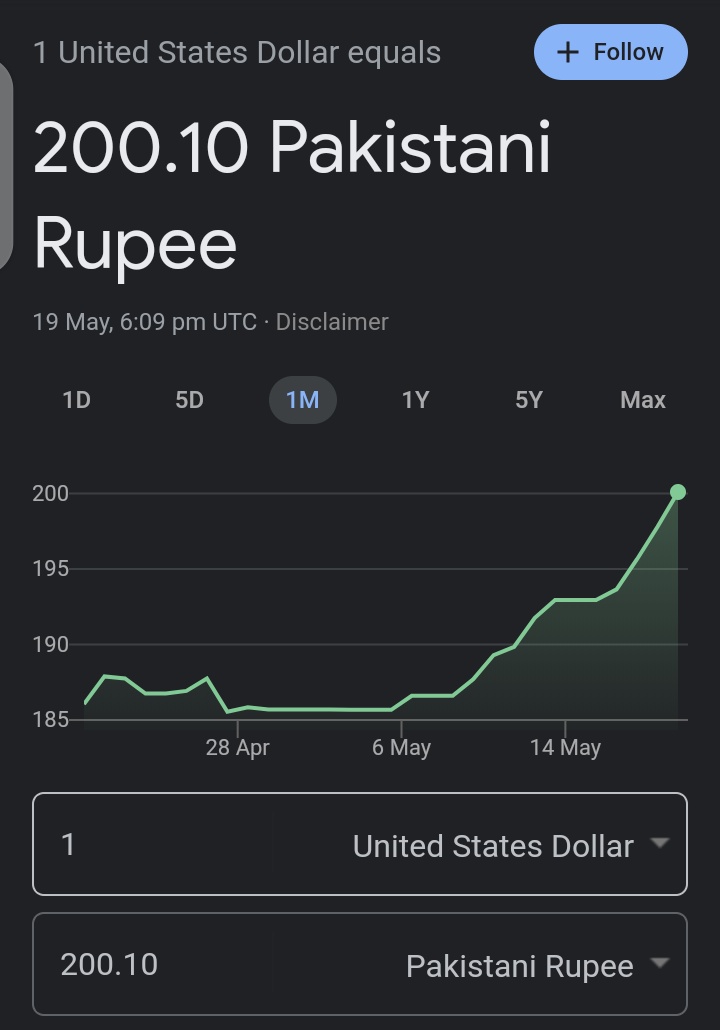Follow this currency pair
This screenshot has height=1030, width=720.
coord(611,53)
